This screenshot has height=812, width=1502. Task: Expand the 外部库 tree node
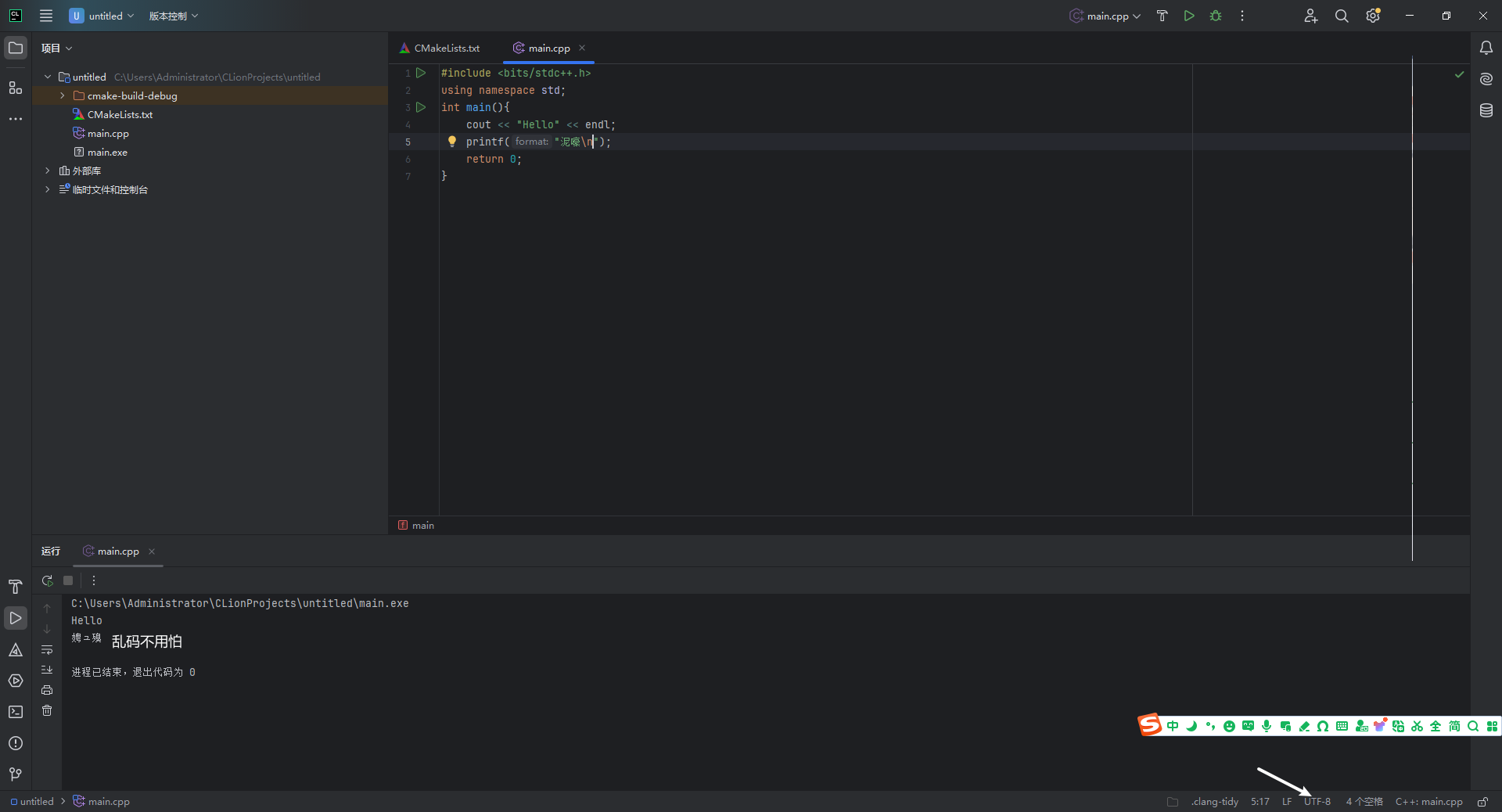(45, 171)
